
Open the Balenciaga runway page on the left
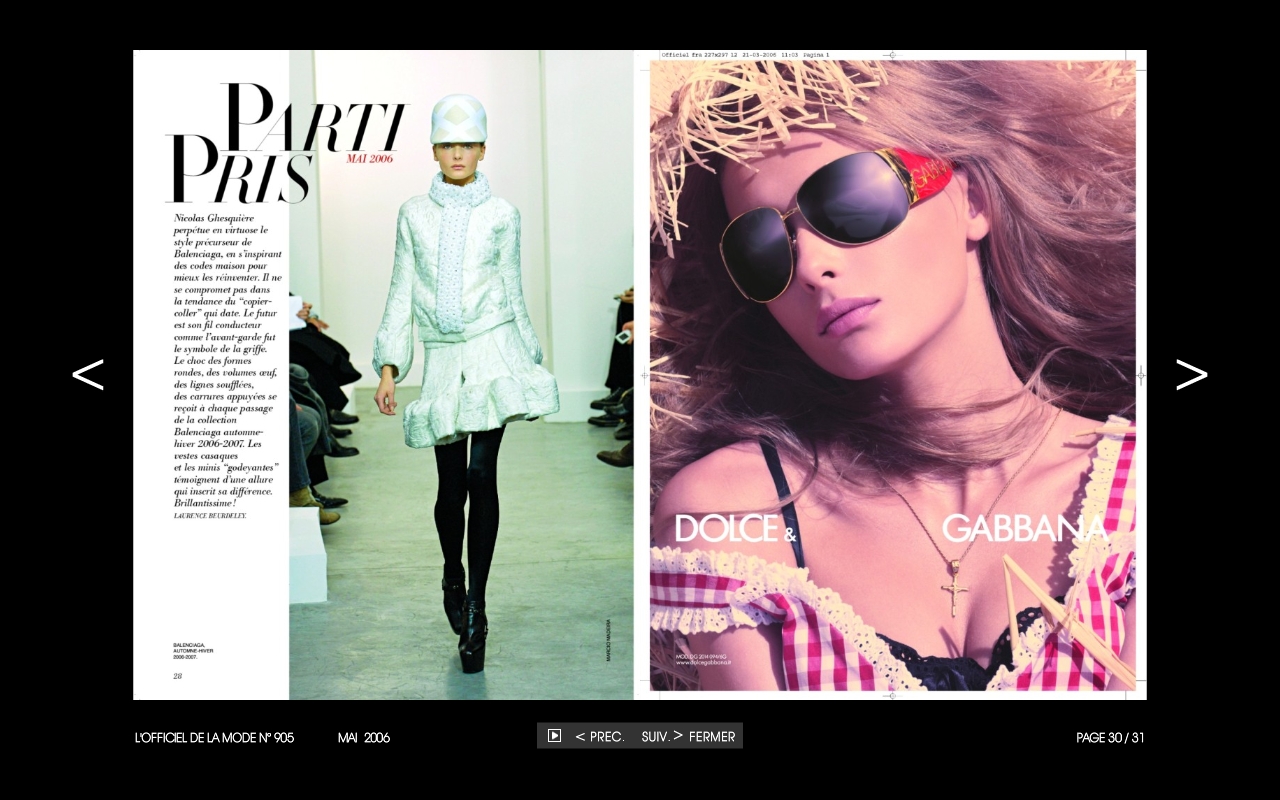(384, 375)
